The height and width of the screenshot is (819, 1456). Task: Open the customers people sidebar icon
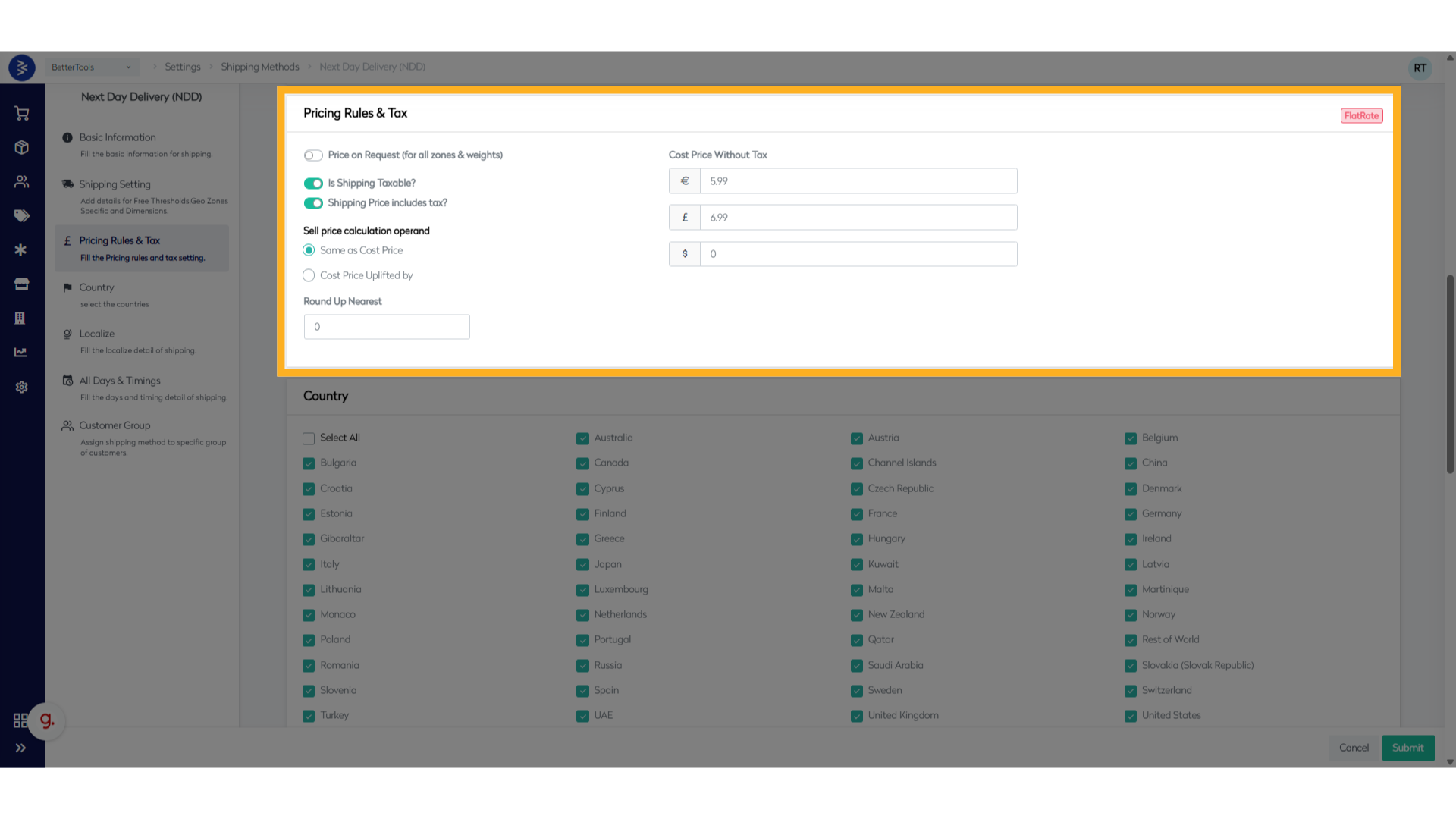[21, 182]
